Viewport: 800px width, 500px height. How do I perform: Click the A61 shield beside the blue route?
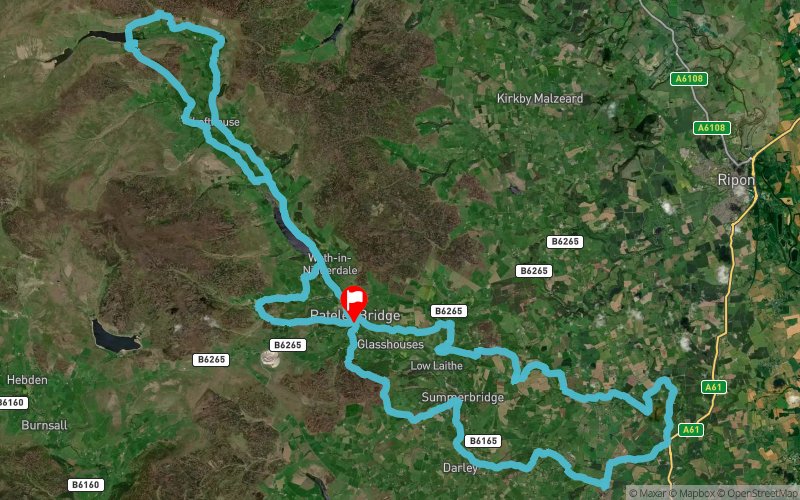[x=691, y=430]
